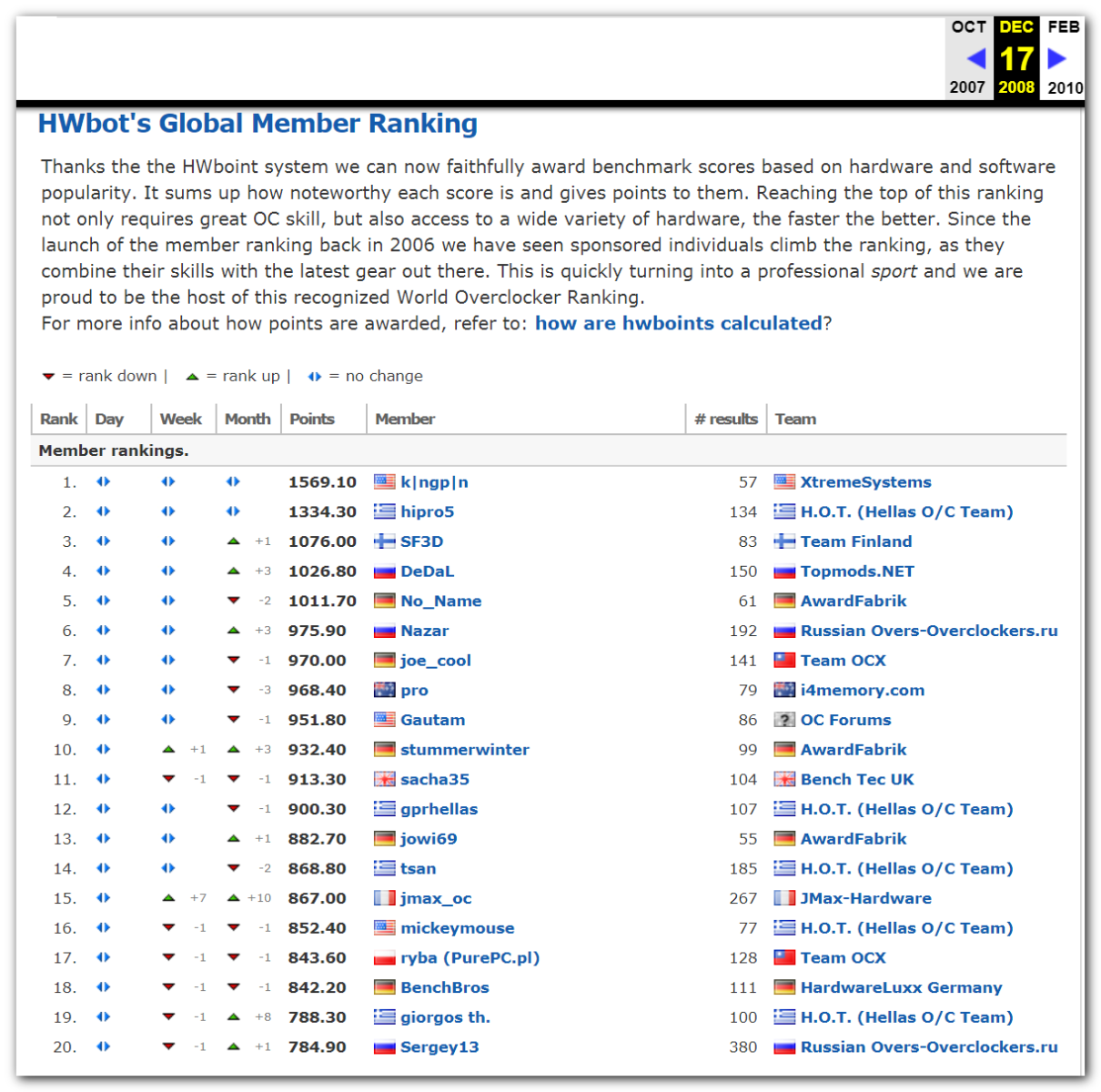Viewport: 1101px width, 1092px height.
Task: Open member profile k|ngp|n
Action: click(434, 482)
